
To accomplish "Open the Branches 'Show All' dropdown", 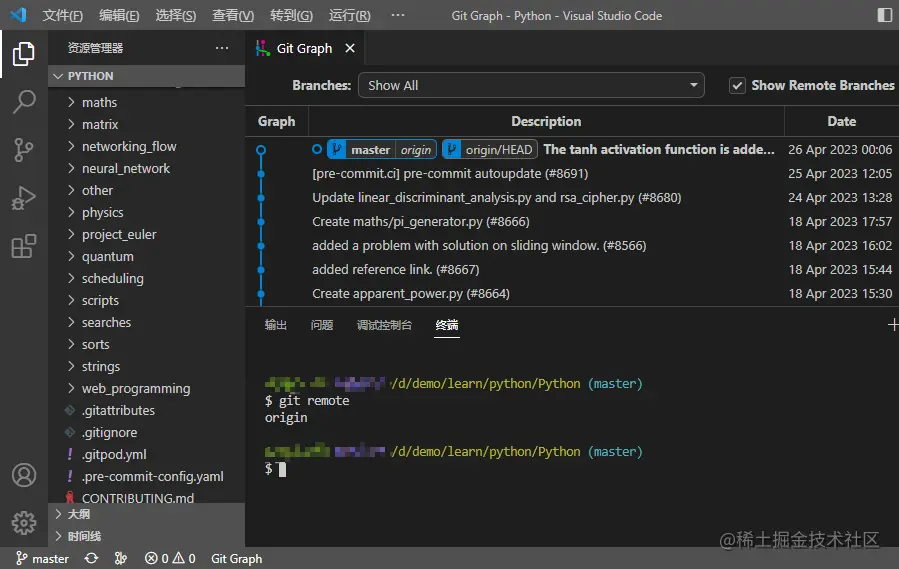I will click(531, 86).
